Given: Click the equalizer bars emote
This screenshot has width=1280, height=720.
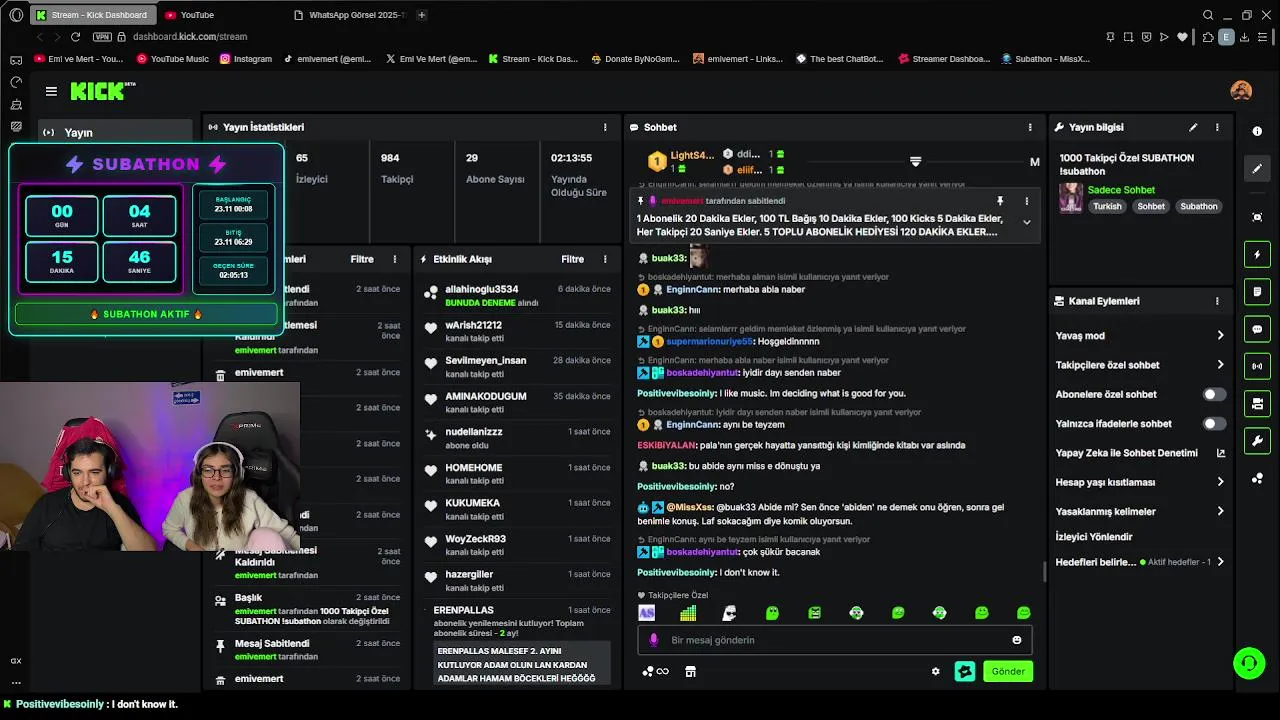Looking at the screenshot, I should 688,613.
